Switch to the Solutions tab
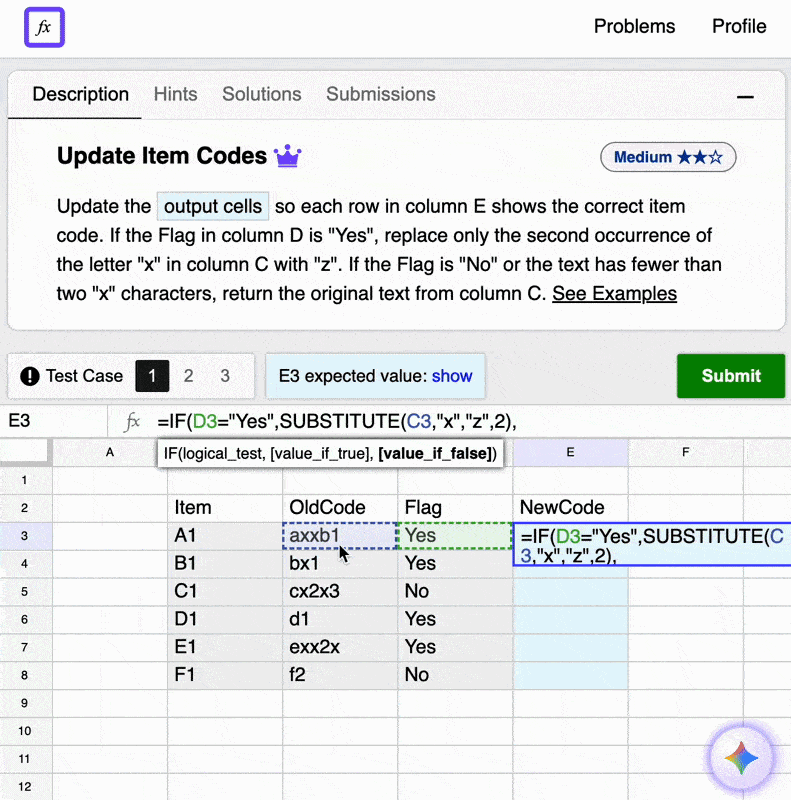This screenshot has width=791, height=800. click(261, 94)
